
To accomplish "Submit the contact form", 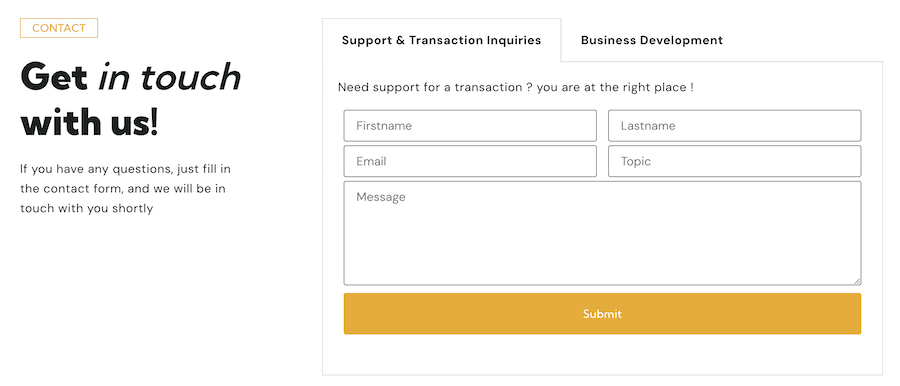I will point(602,314).
